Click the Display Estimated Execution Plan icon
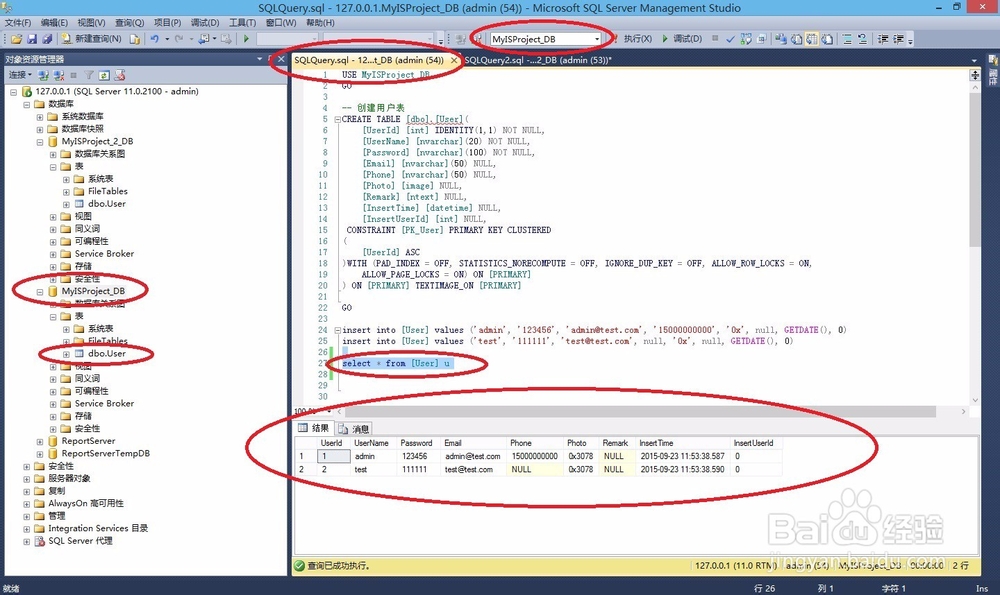 [746, 39]
